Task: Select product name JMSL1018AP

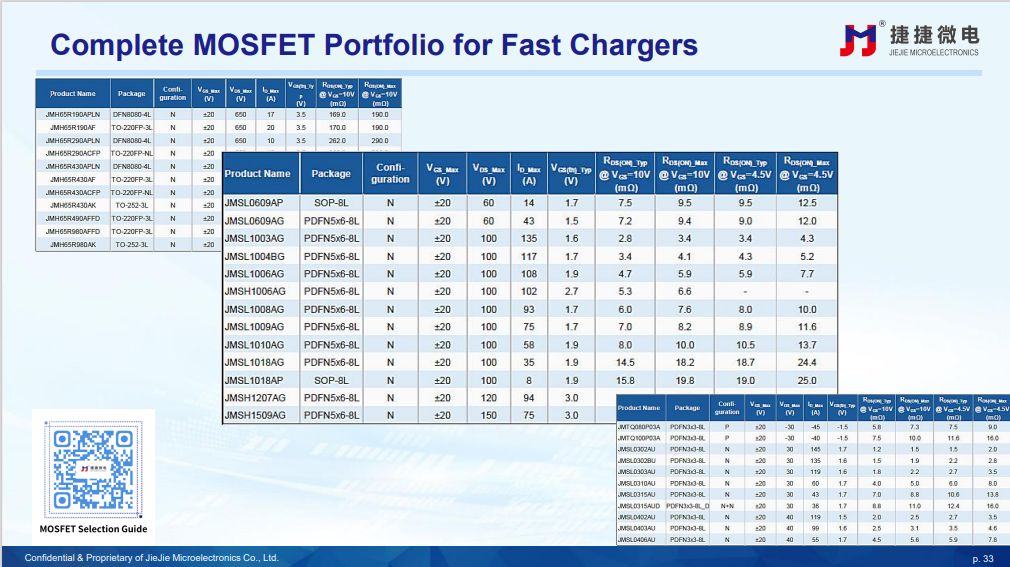Action: point(254,380)
